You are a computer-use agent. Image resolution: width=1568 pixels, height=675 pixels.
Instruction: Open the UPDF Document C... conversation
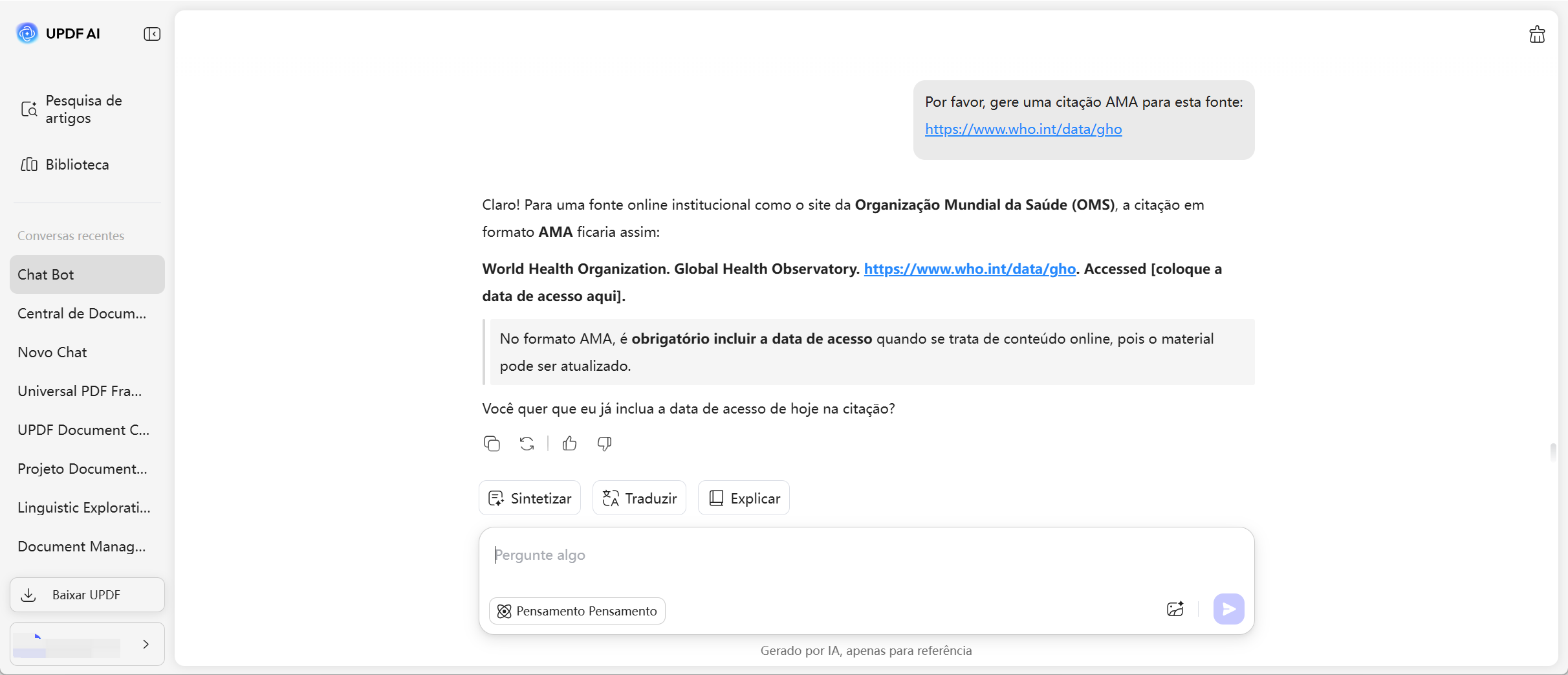click(x=87, y=430)
